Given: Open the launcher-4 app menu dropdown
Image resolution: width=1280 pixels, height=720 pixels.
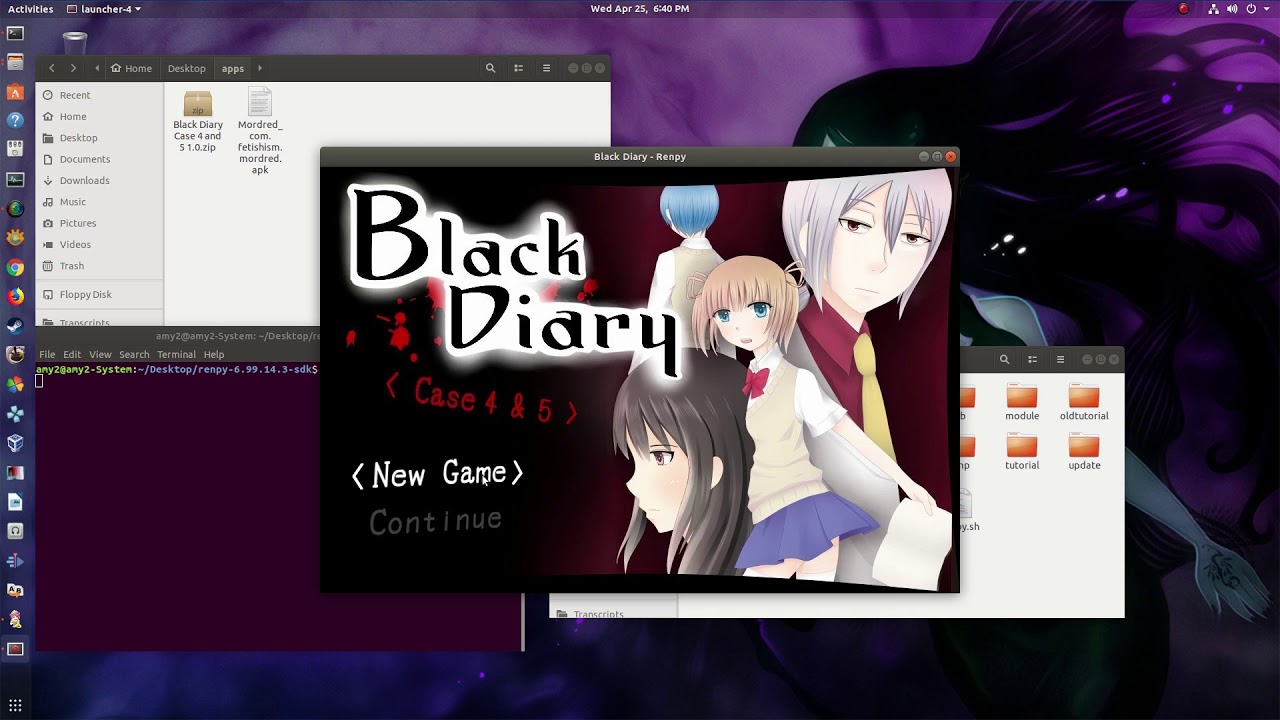Looking at the screenshot, I should pos(104,9).
